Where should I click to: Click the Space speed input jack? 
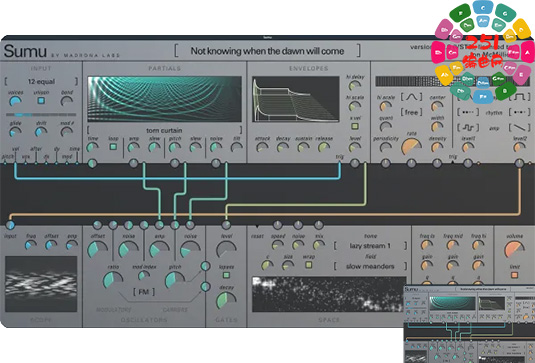click(x=278, y=225)
